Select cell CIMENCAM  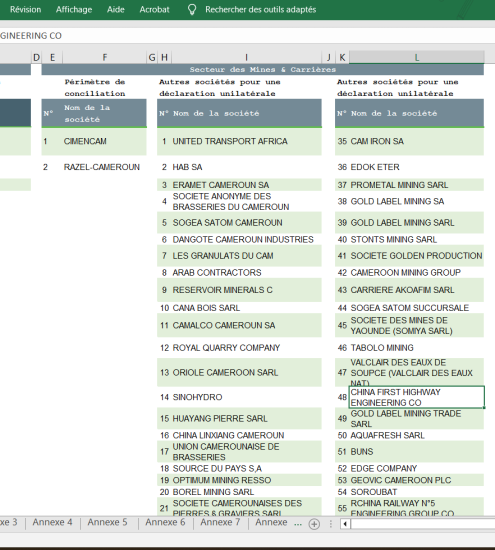click(105, 141)
